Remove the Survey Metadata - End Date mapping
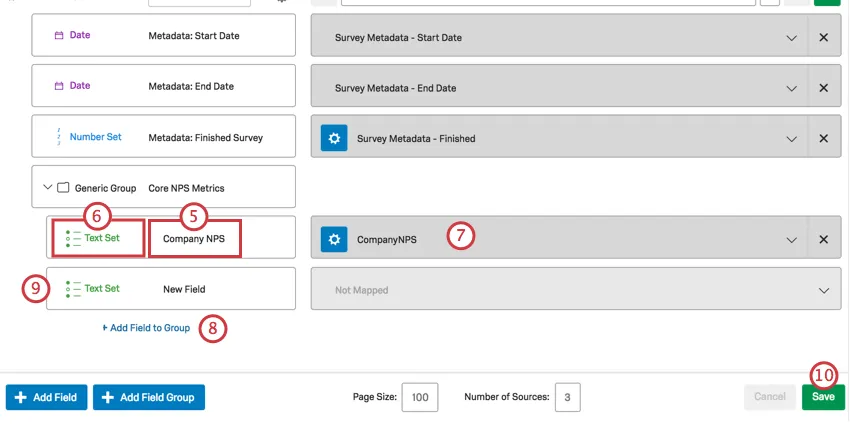The image size is (850, 424). pyautogui.click(x=824, y=88)
